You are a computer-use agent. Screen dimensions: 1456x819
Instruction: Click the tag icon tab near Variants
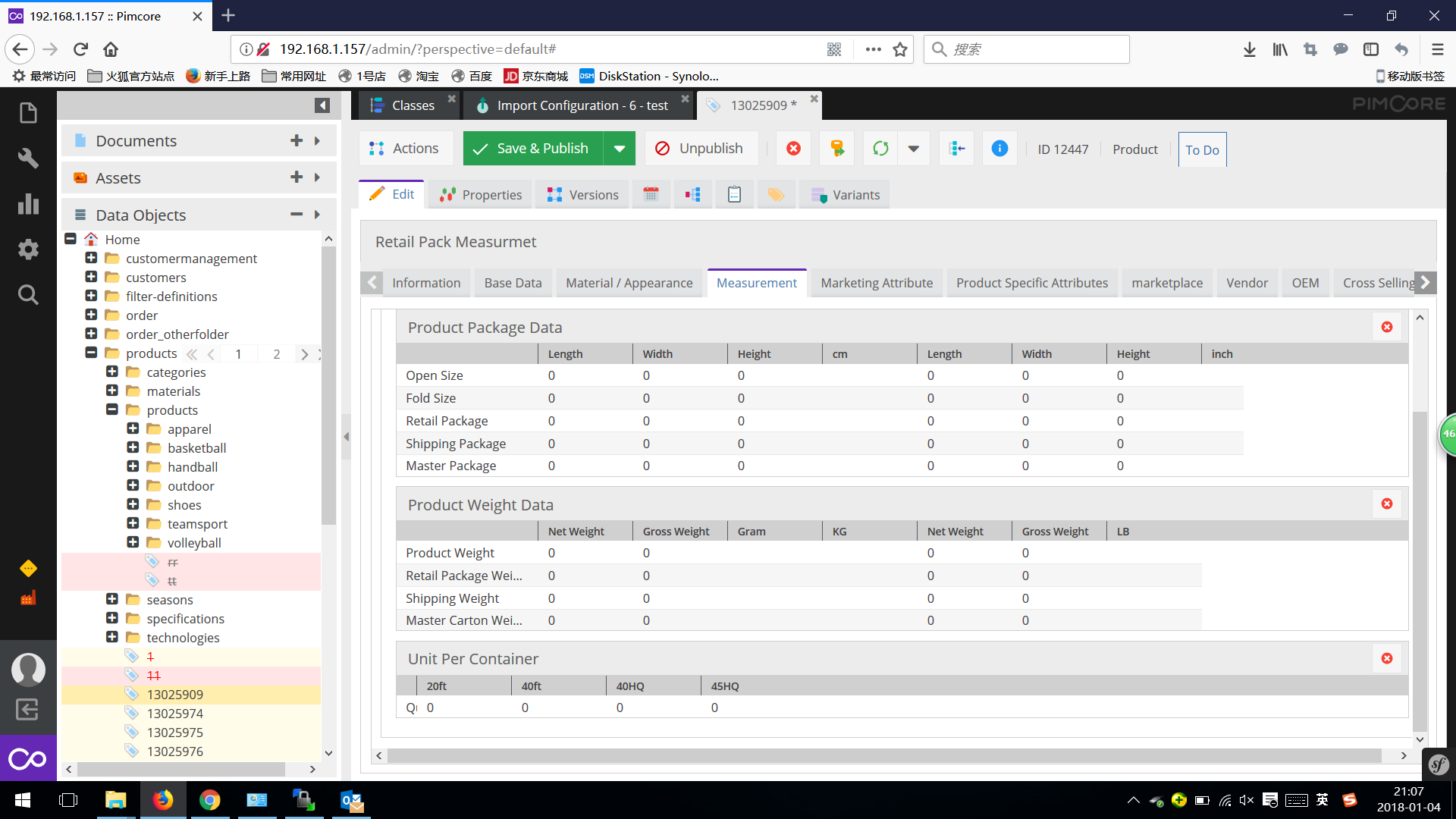pyautogui.click(x=776, y=194)
